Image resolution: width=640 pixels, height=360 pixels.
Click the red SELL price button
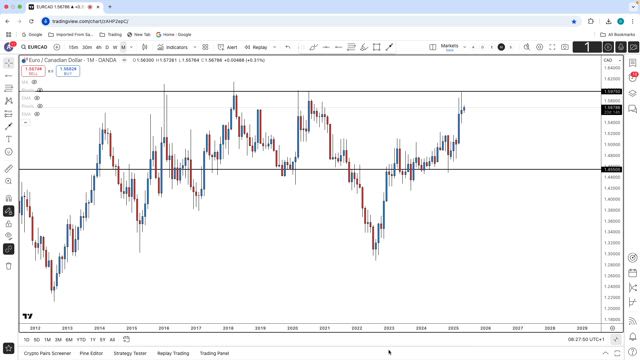33,71
